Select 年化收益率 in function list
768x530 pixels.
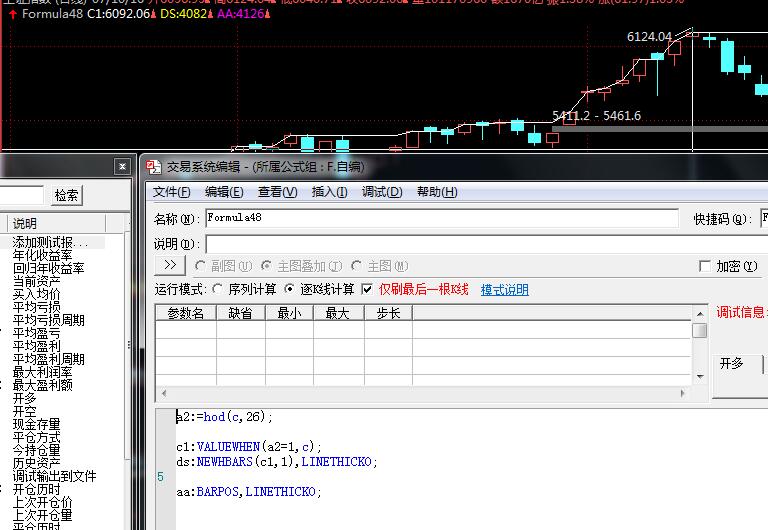click(x=43, y=255)
